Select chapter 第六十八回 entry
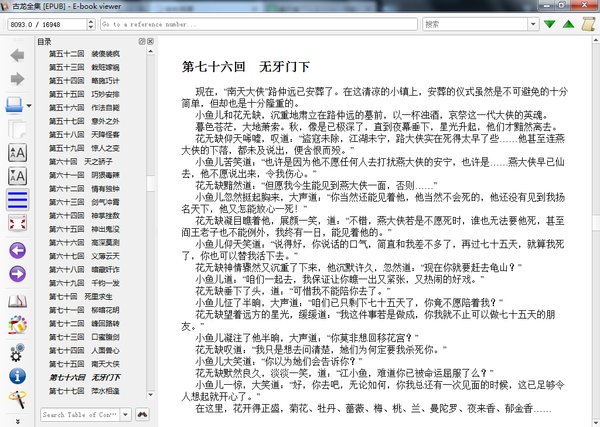600x427 pixels. point(84,270)
